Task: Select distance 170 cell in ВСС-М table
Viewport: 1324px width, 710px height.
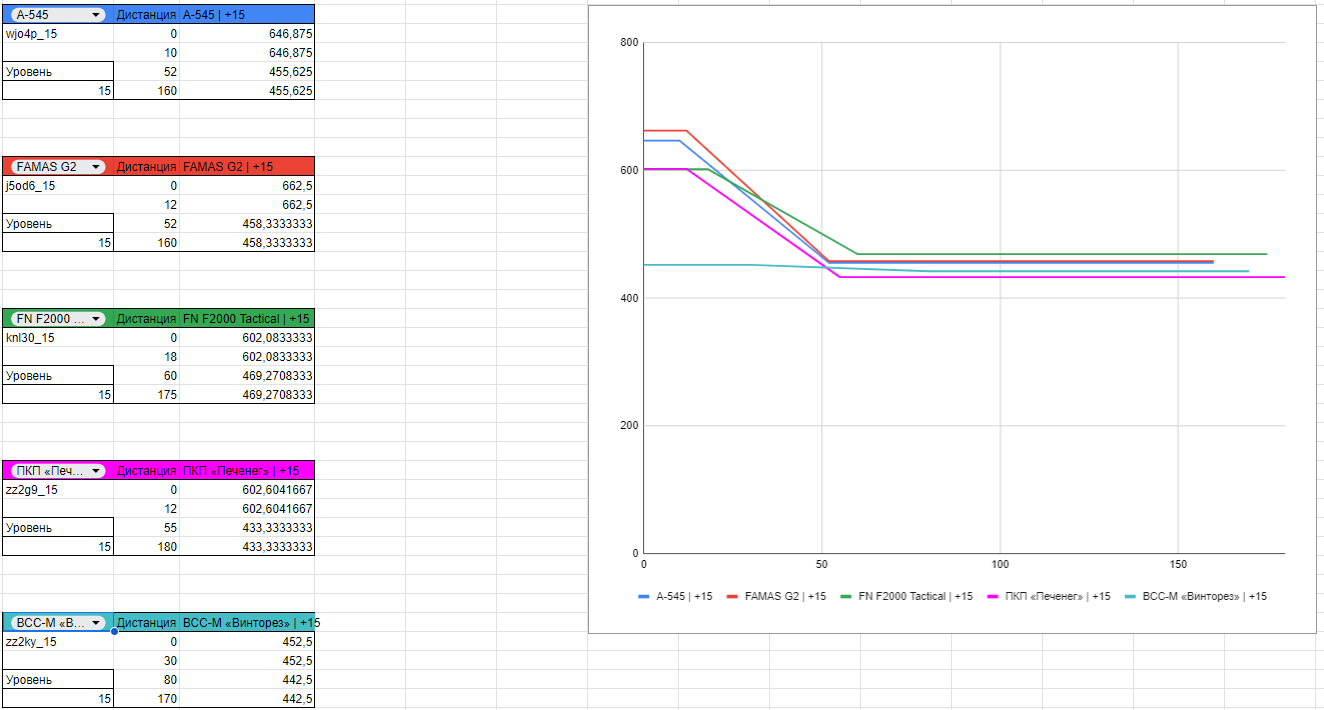Action: (x=147, y=699)
